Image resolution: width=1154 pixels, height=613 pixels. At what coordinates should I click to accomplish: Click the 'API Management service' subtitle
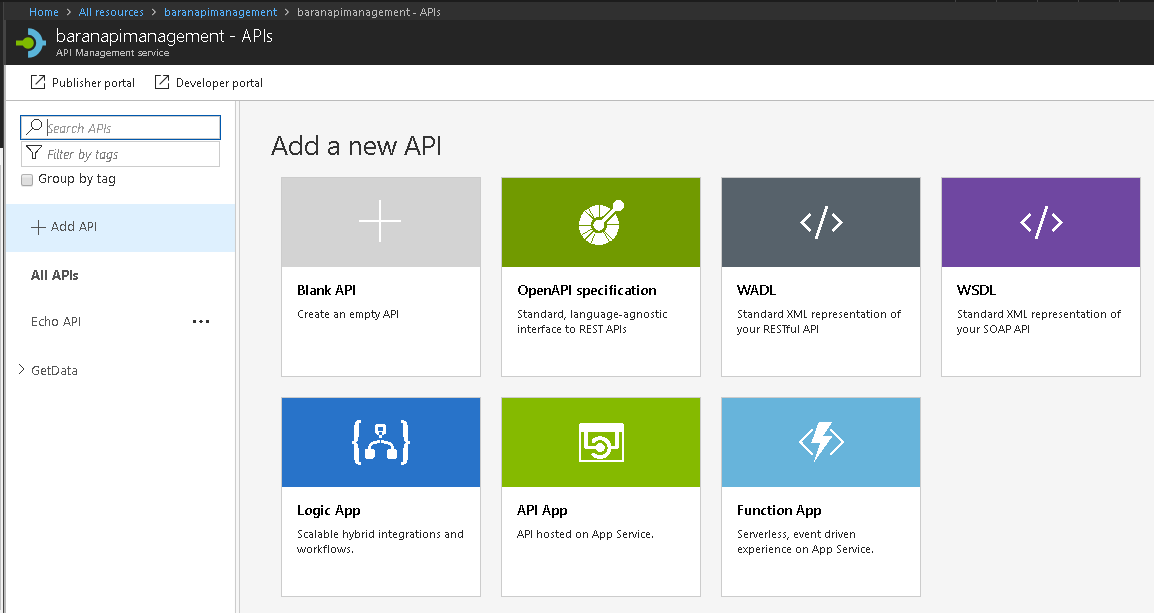click(113, 53)
